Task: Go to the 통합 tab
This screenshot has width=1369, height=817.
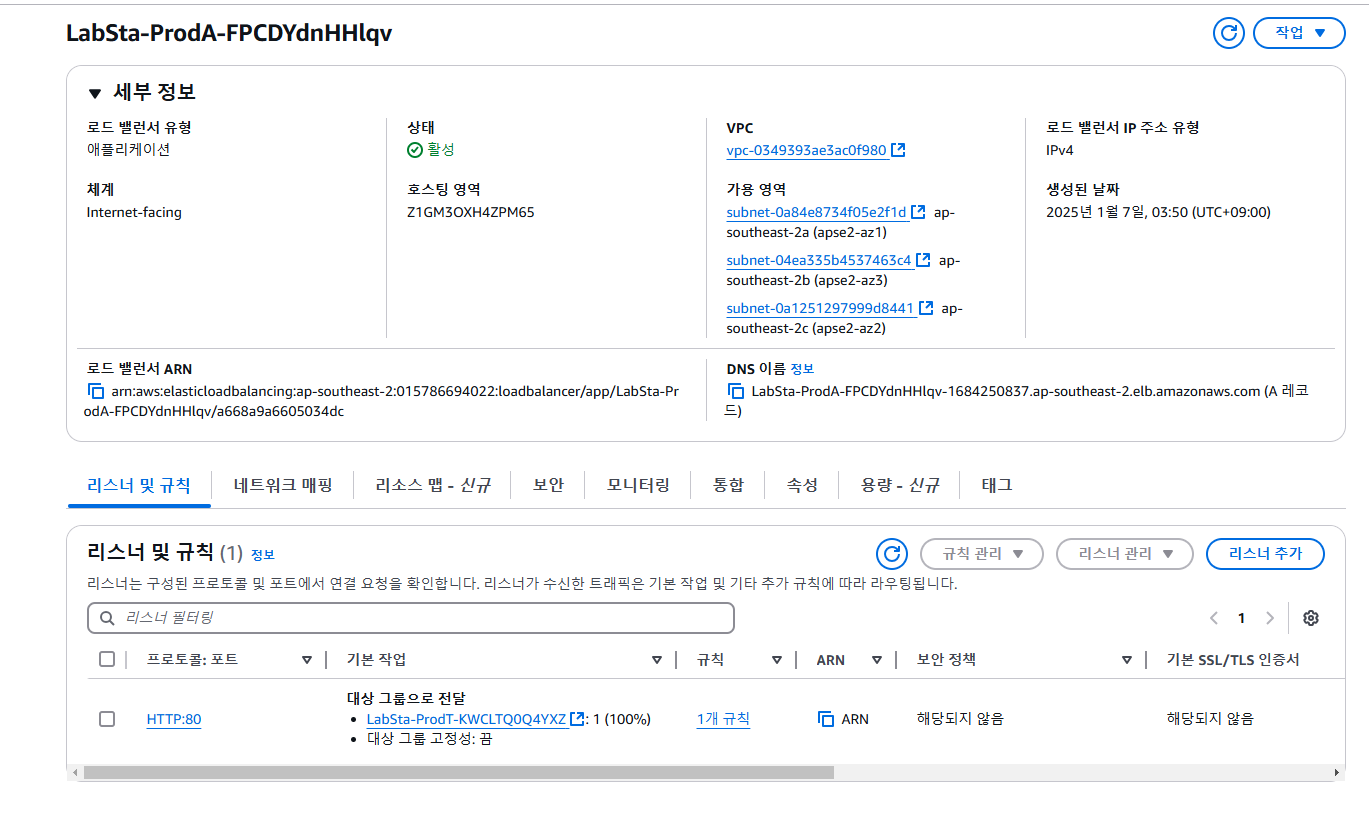Action: click(728, 485)
